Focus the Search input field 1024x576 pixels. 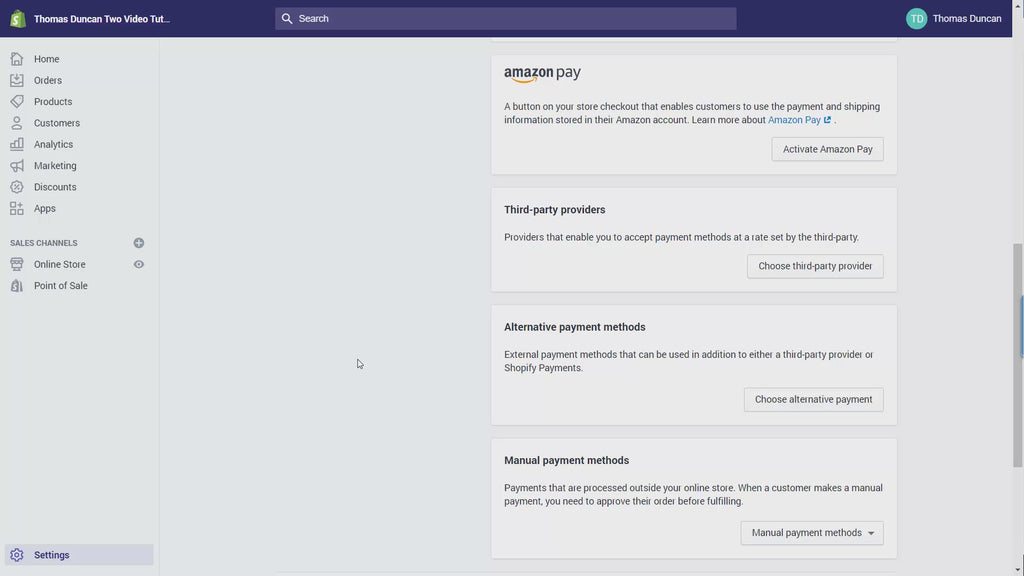tap(505, 18)
